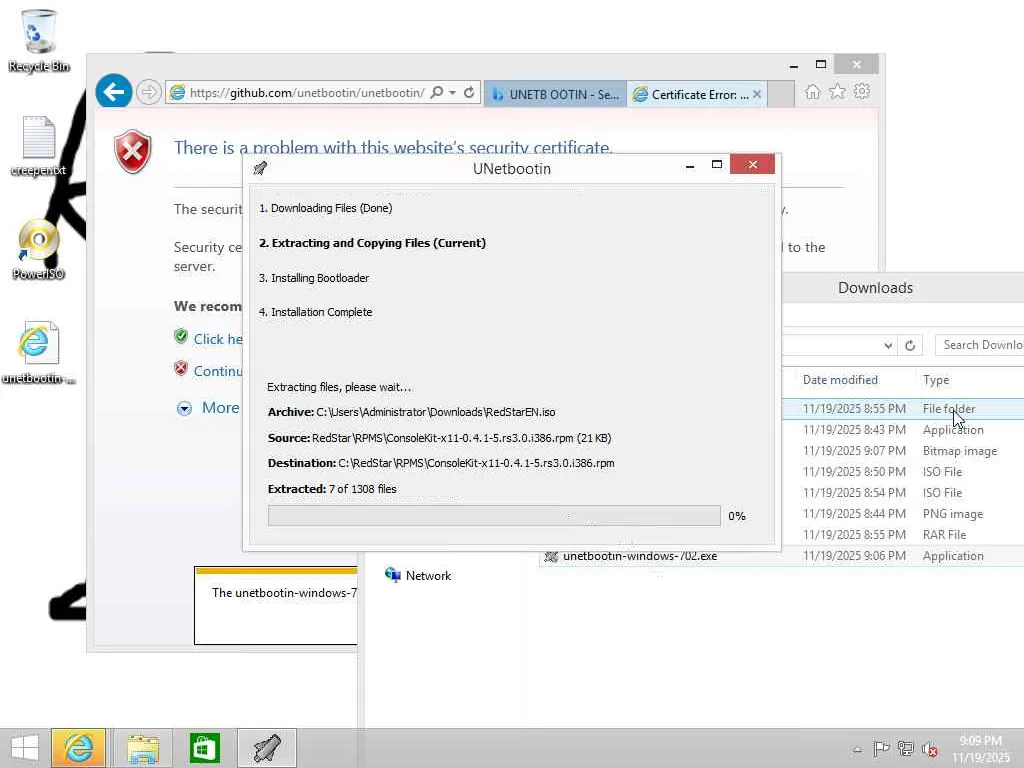Click the Internet Explorer back arrow button
Screen dimensions: 1024x768
114,92
